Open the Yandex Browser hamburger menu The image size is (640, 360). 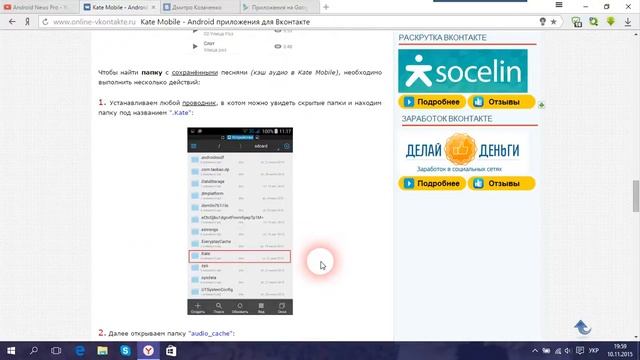point(559,5)
